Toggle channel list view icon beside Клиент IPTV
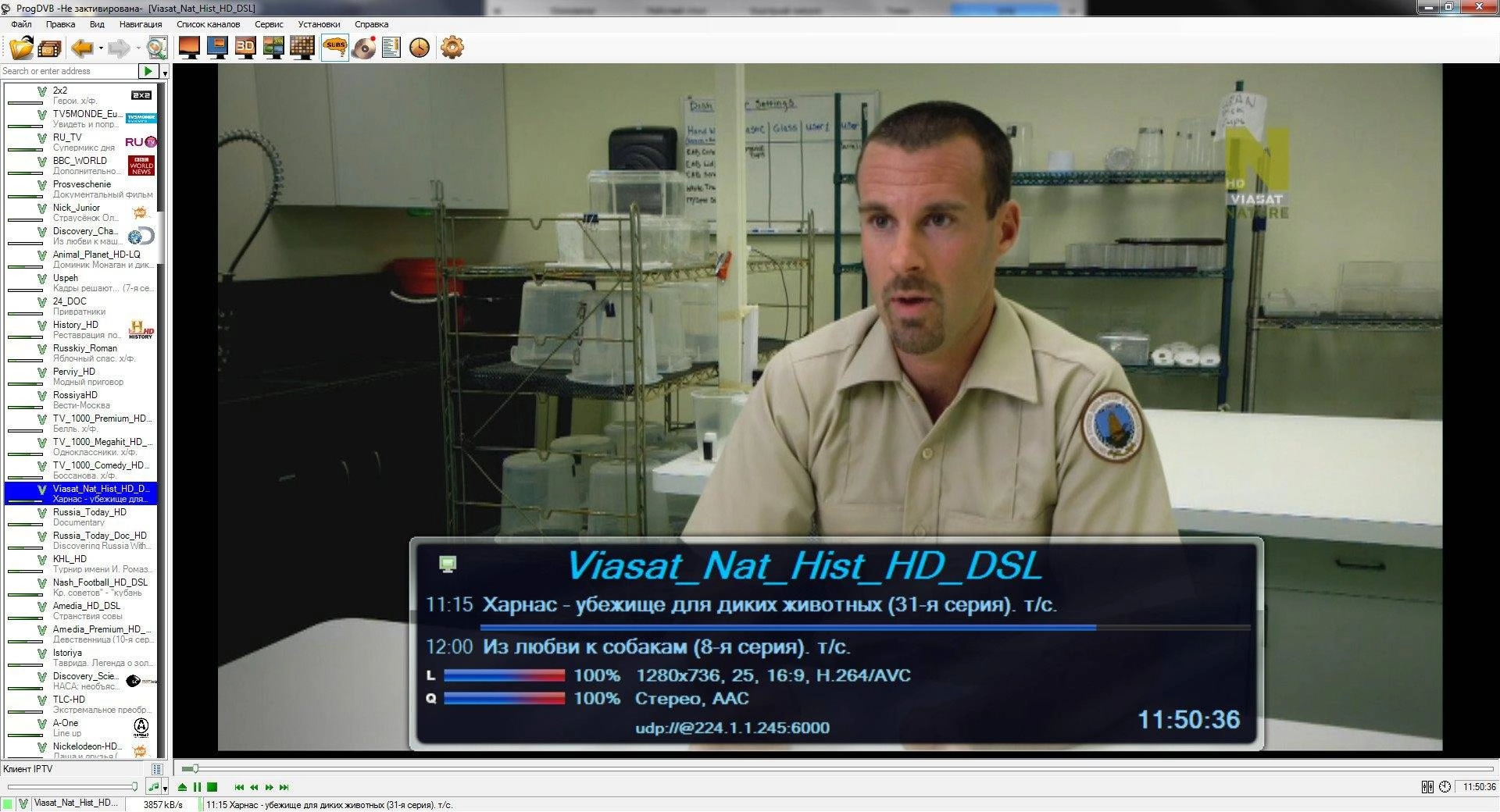Viewport: 1500px width, 812px height. (157, 769)
